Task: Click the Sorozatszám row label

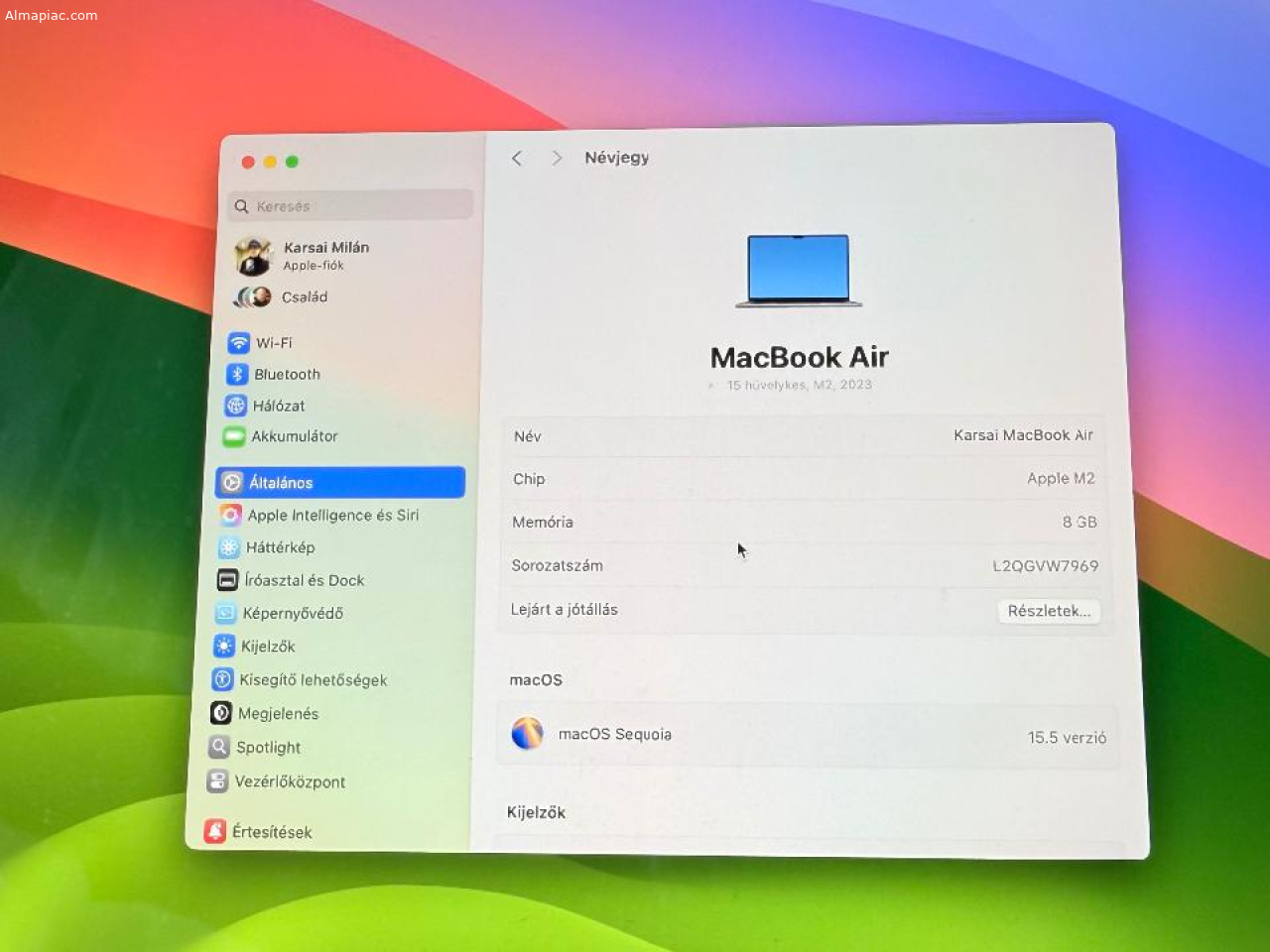Action: click(557, 565)
